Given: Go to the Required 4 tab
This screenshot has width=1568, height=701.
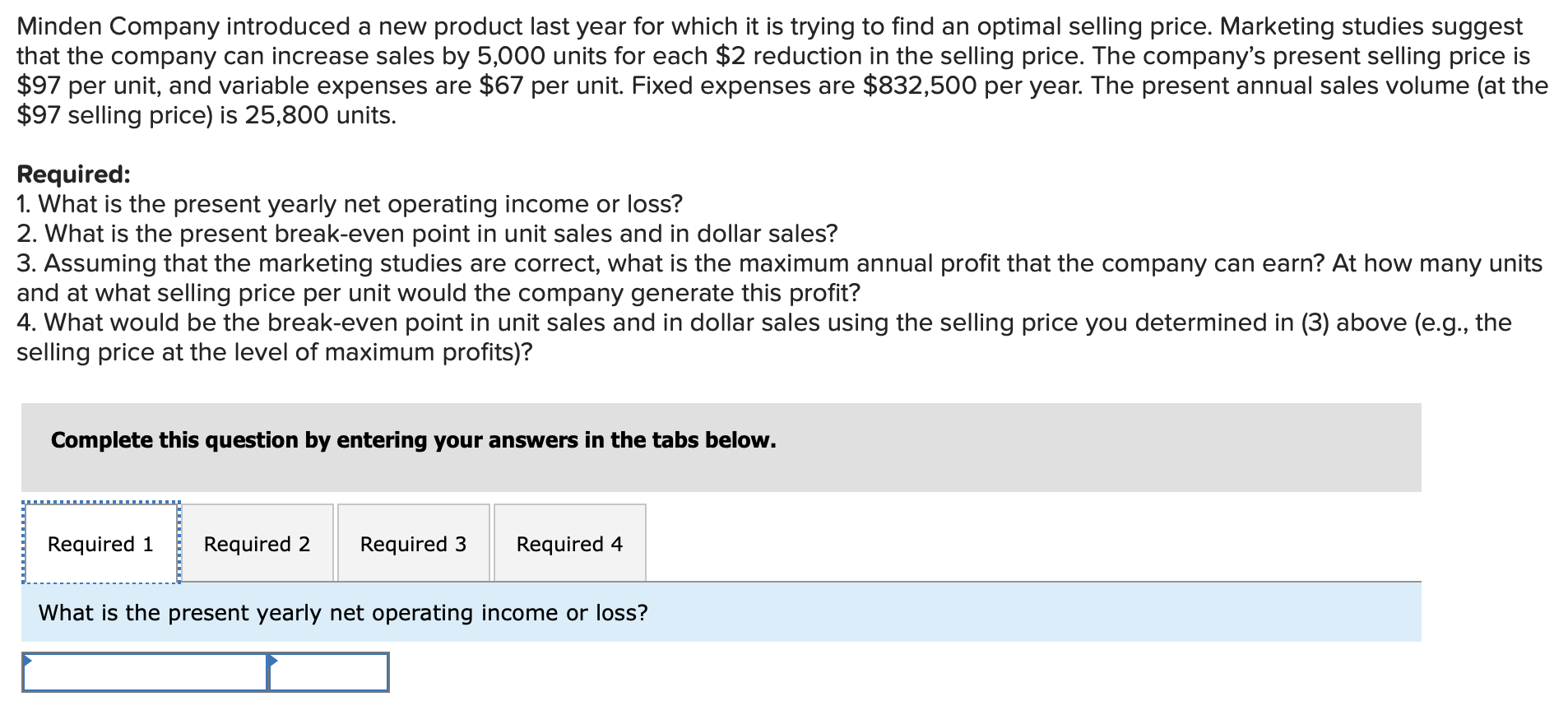Looking at the screenshot, I should [x=569, y=544].
